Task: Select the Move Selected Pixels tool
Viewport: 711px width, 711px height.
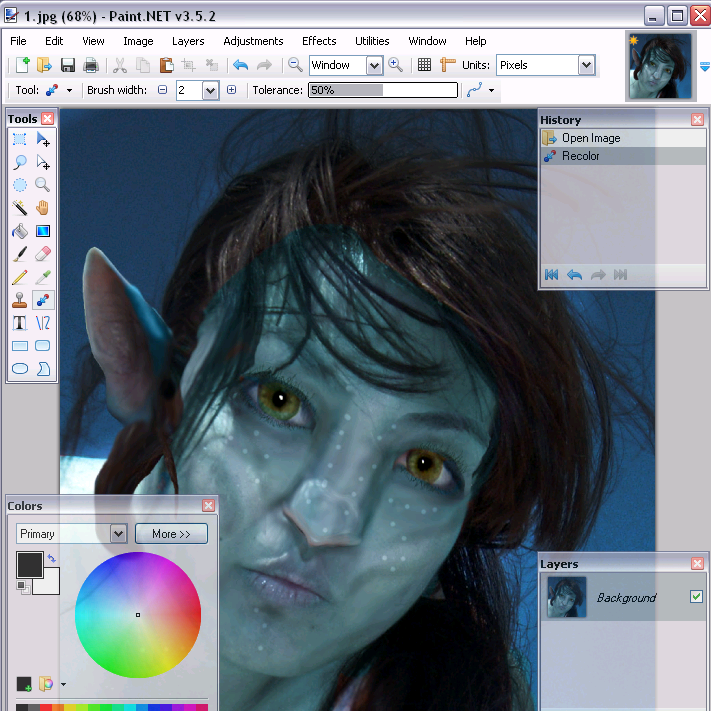Action: 43,139
